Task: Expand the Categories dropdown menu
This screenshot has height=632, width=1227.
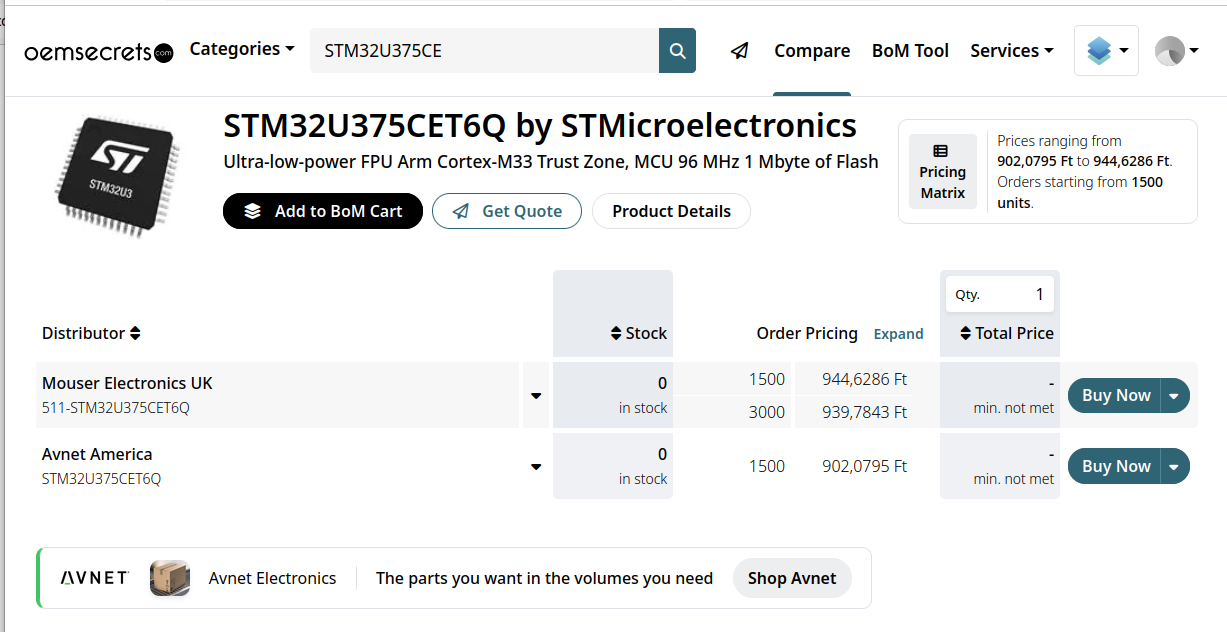Action: click(x=242, y=49)
